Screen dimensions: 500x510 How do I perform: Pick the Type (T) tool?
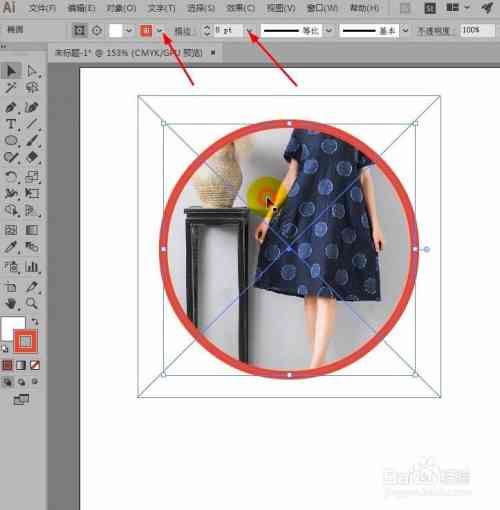pos(11,124)
